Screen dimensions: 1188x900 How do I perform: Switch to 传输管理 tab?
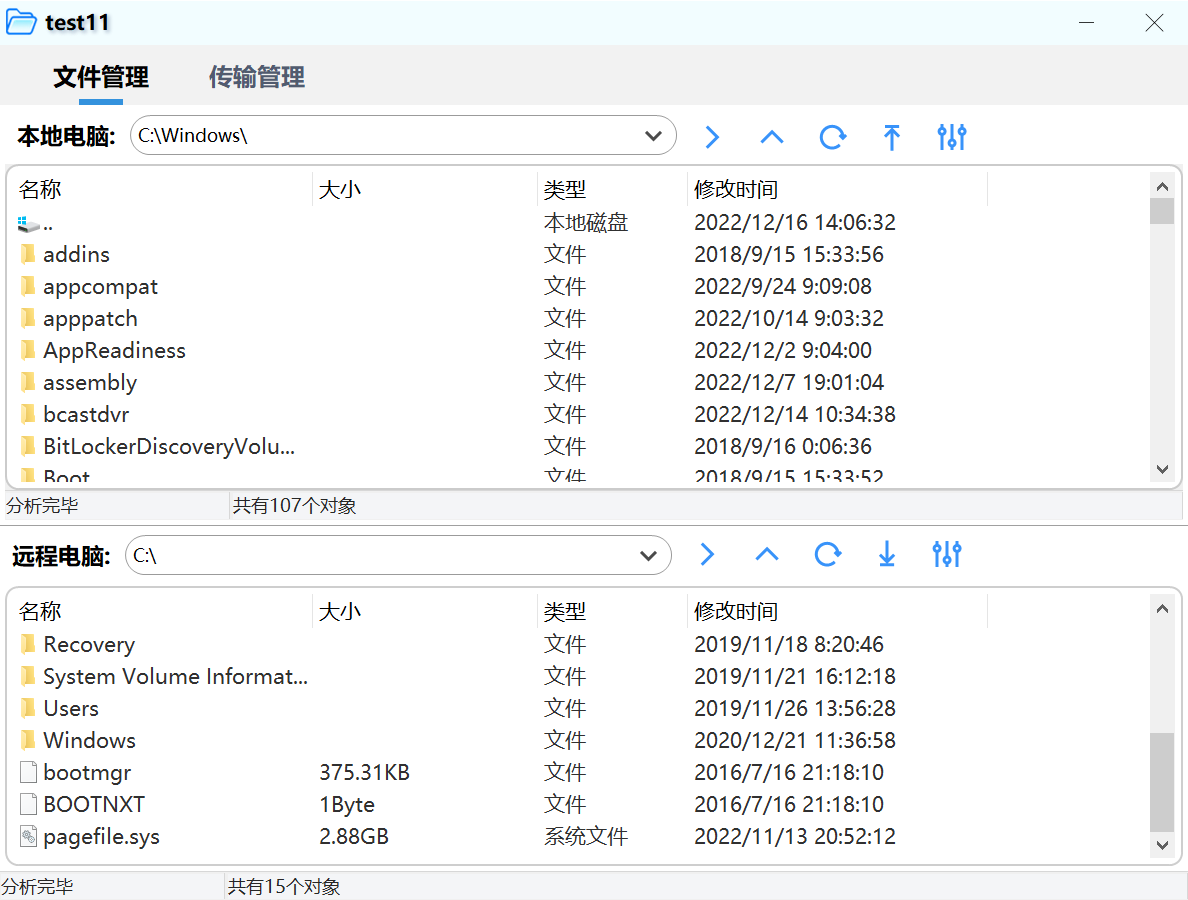click(x=257, y=77)
